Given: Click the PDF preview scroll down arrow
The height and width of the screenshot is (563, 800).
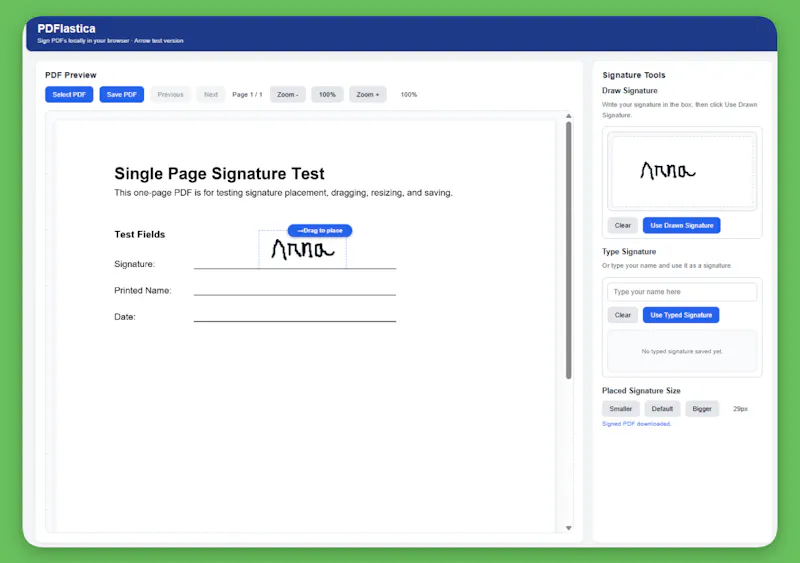Looking at the screenshot, I should [x=568, y=528].
